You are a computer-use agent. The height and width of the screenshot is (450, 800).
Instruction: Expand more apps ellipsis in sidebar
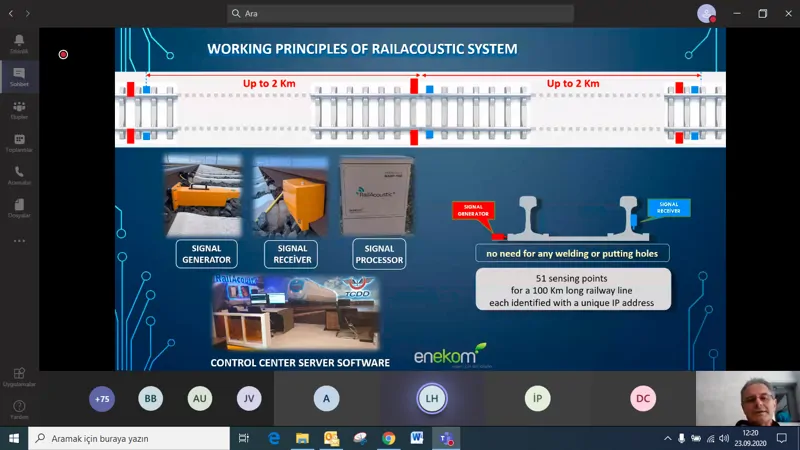(x=19, y=241)
